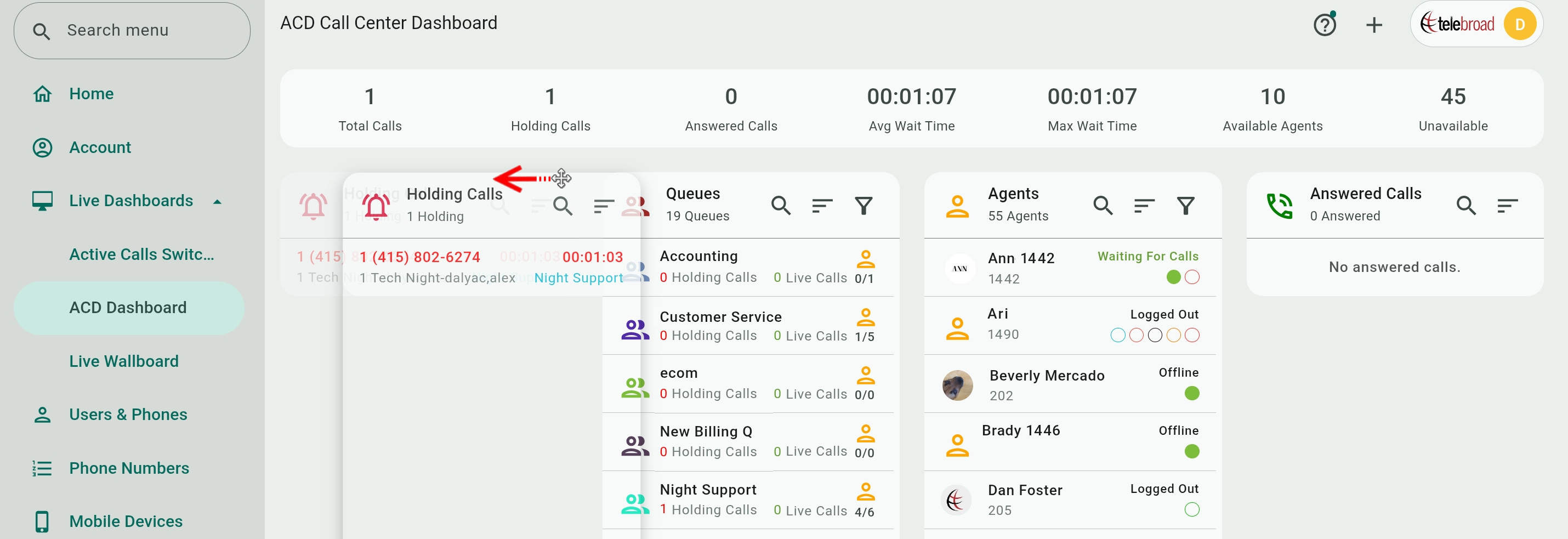Search in the Answered Calls panel

[x=1467, y=206]
